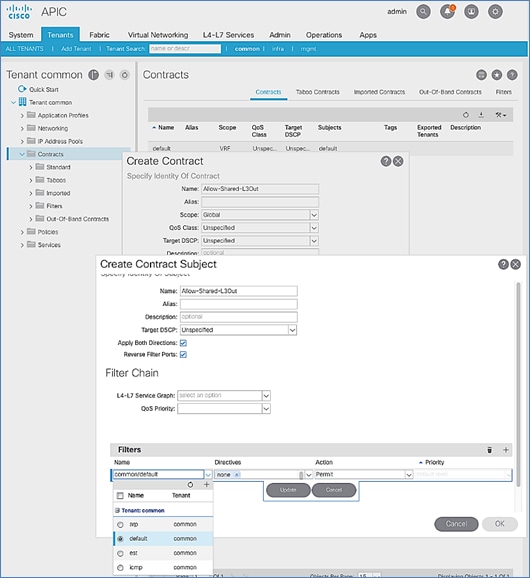Open the search icon beside admin
530x578 pixels.
pos(423,12)
